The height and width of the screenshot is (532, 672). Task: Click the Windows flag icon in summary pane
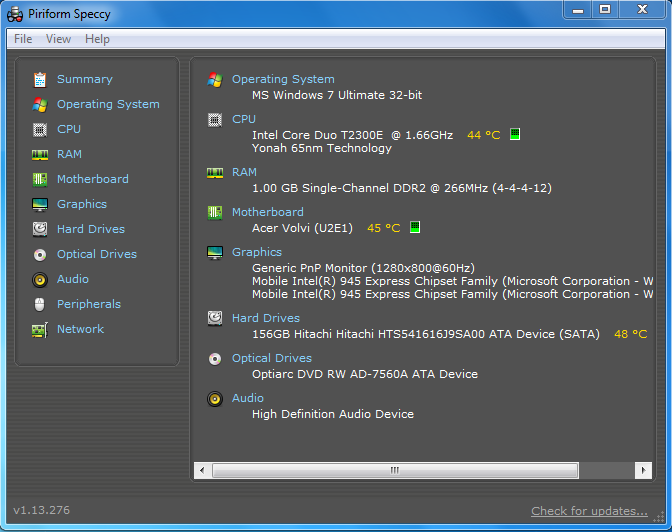pos(215,80)
